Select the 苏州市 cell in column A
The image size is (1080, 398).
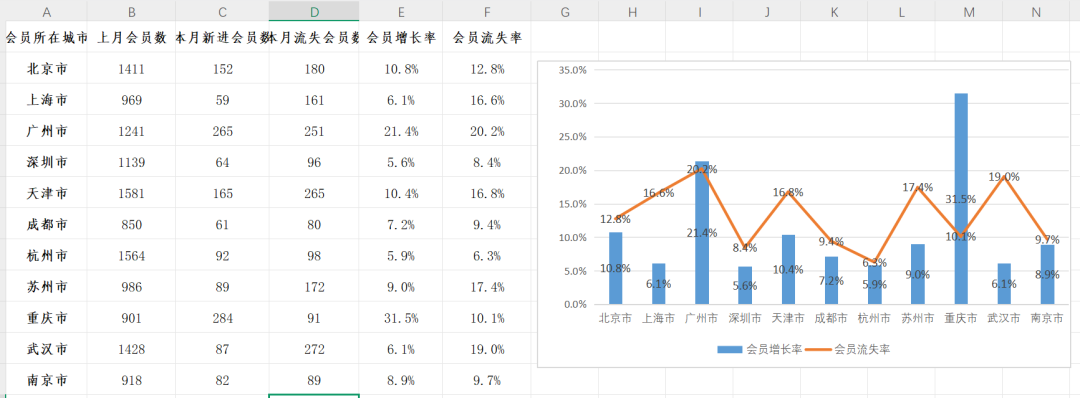[x=47, y=286]
